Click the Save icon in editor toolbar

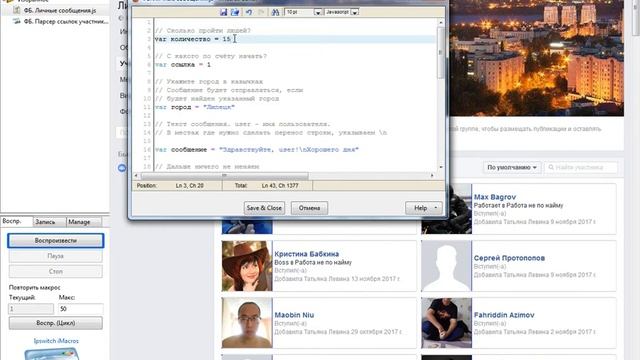click(223, 12)
